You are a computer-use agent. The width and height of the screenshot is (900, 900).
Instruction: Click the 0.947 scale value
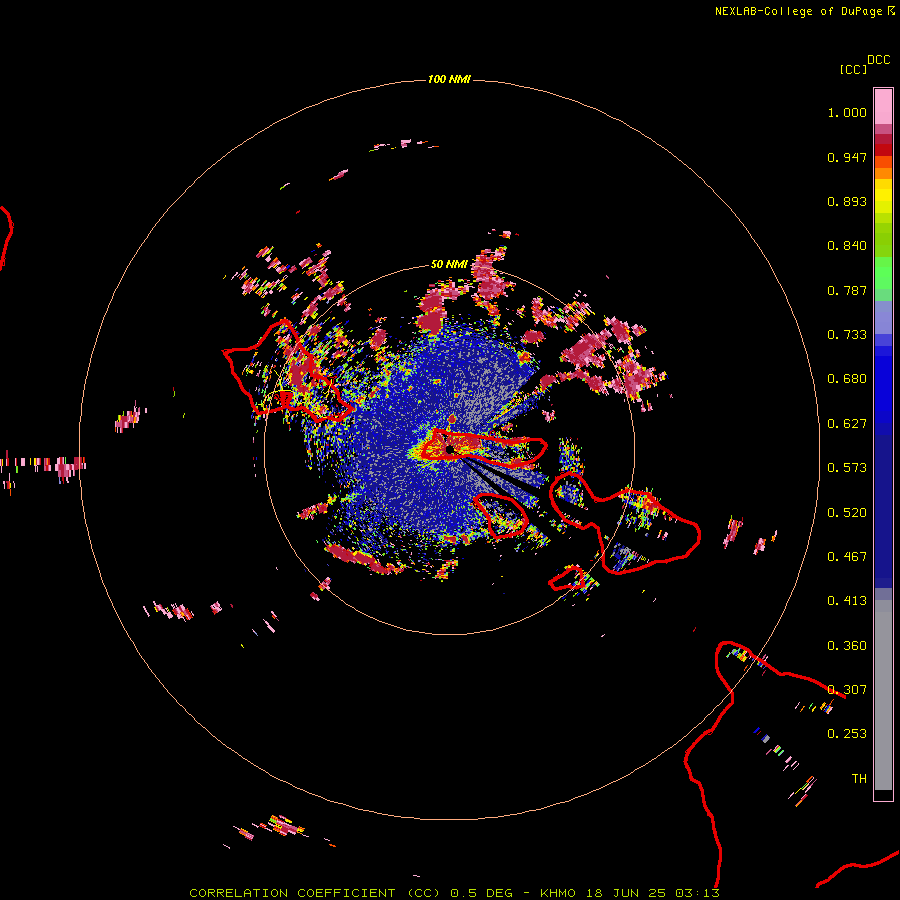[847, 157]
